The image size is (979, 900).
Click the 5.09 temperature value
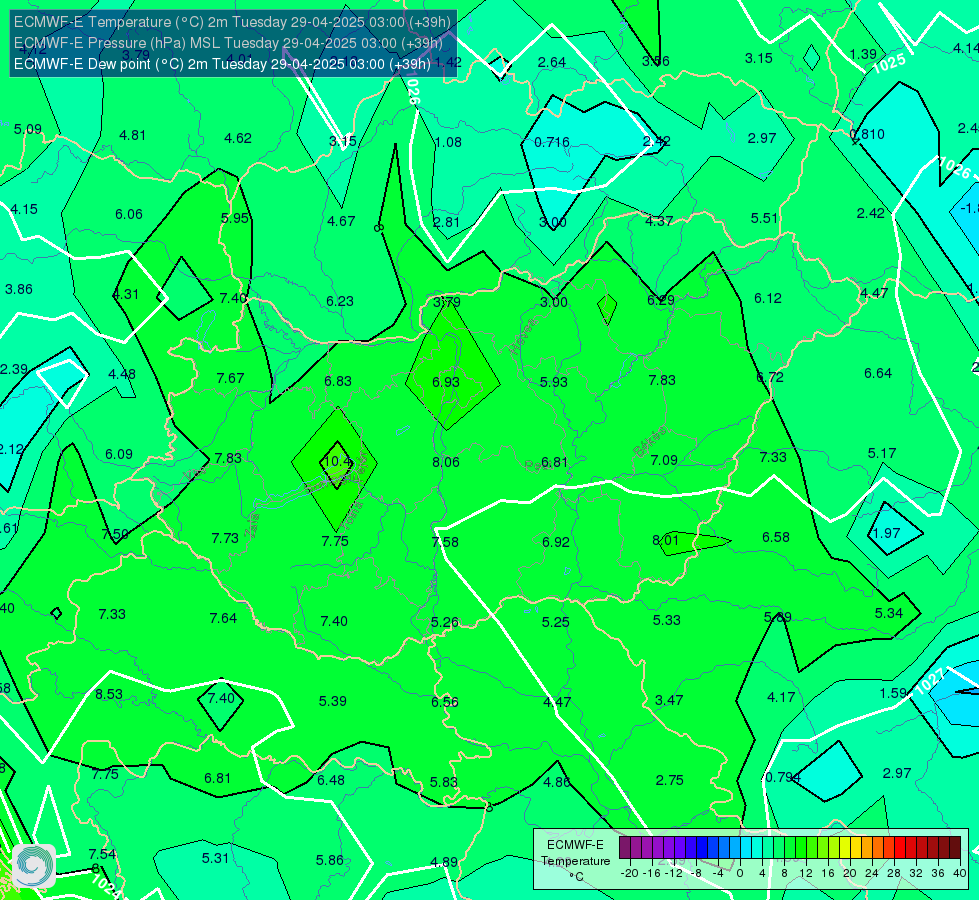click(28, 129)
